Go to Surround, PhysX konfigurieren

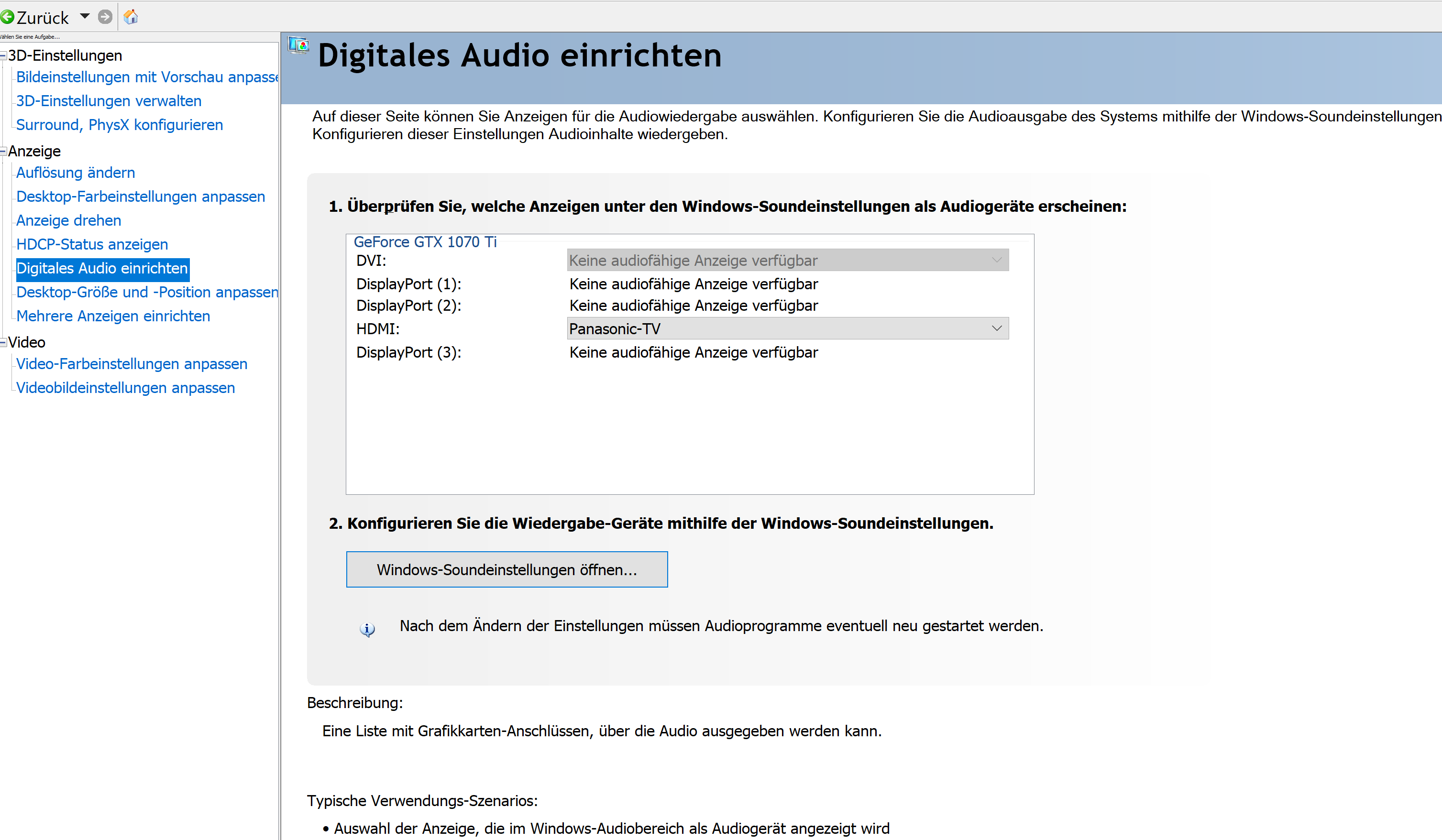tap(120, 125)
